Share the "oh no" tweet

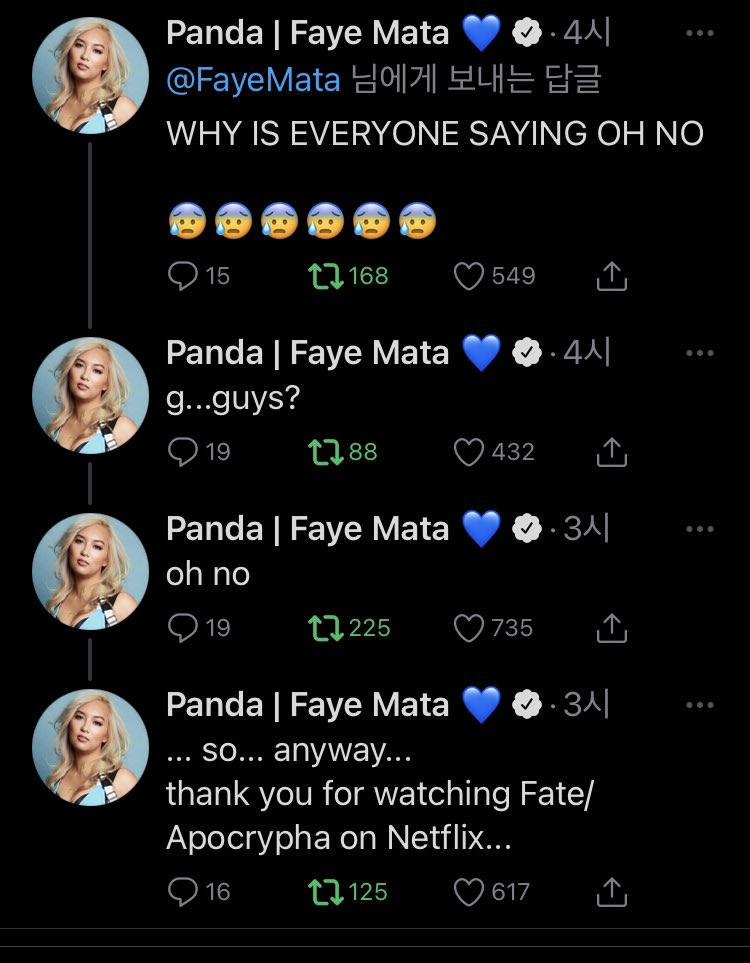611,628
